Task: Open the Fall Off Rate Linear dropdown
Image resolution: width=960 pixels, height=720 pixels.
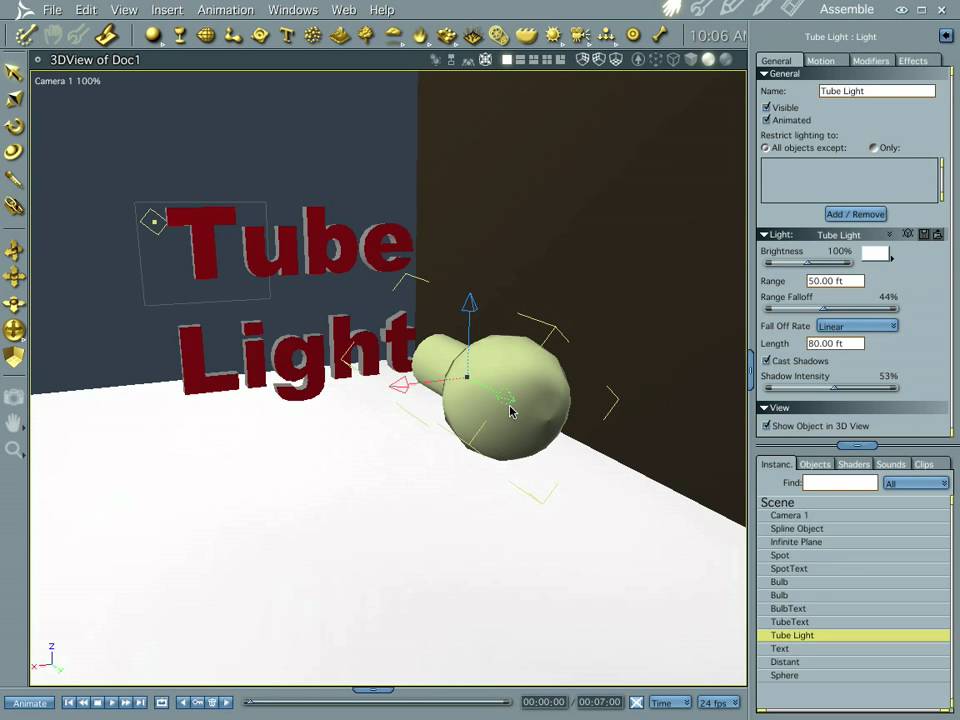Action: (857, 326)
